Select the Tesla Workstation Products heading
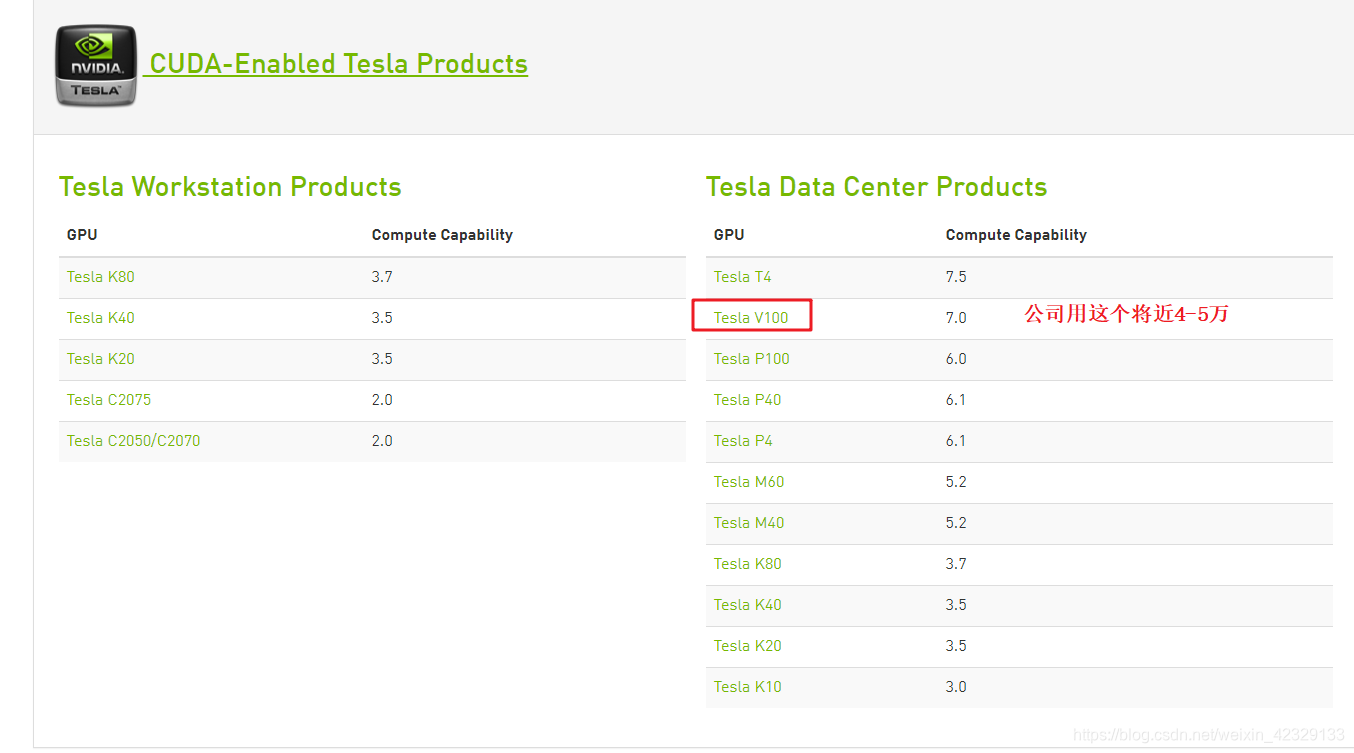 230,187
